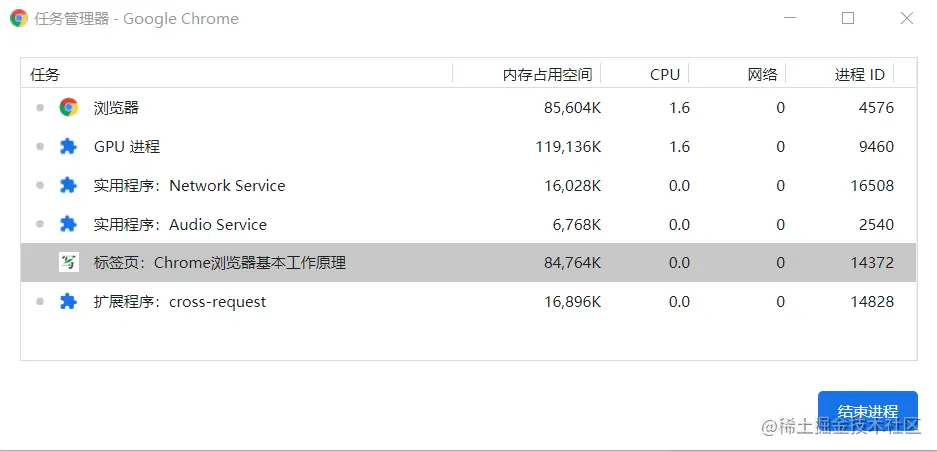Select the 扩展程序：cross-request row
937x452 pixels.
468,301
